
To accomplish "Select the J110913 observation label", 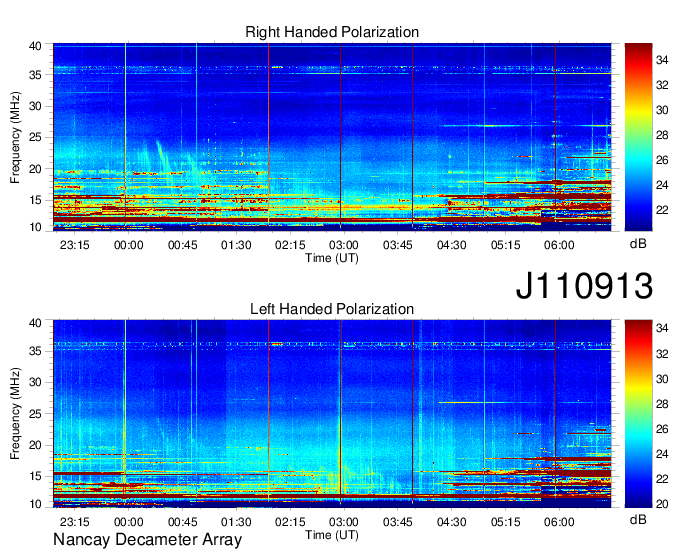I will click(584, 285).
